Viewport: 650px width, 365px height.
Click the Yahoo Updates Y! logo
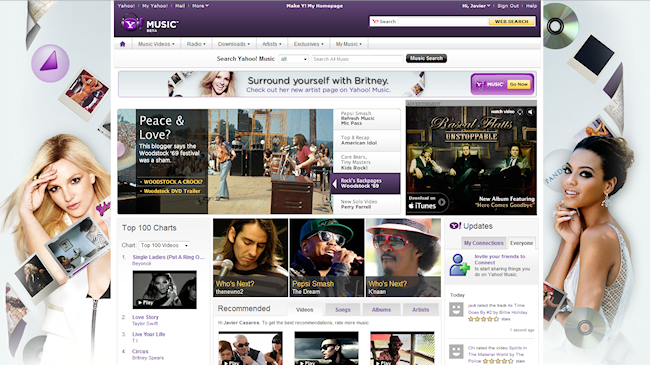pyautogui.click(x=455, y=226)
